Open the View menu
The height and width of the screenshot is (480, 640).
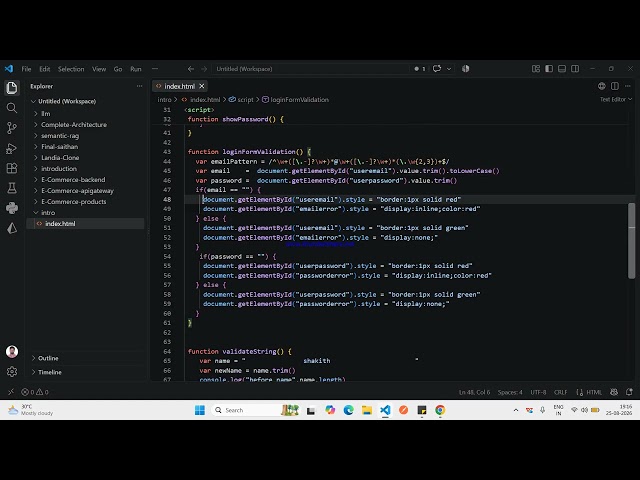click(x=99, y=69)
